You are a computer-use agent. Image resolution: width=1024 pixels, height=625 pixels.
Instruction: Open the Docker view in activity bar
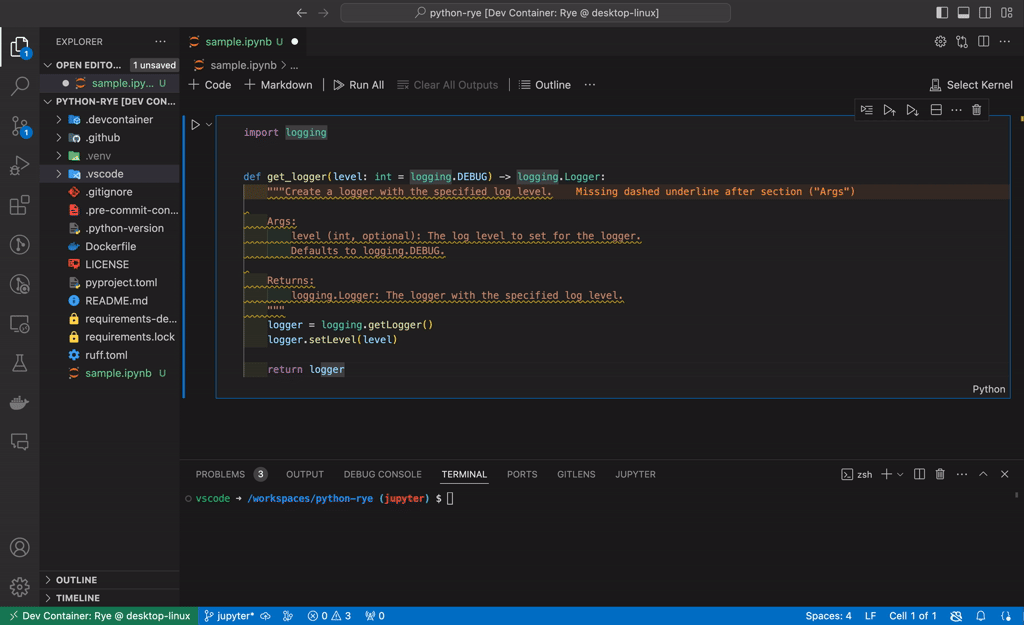[20, 402]
